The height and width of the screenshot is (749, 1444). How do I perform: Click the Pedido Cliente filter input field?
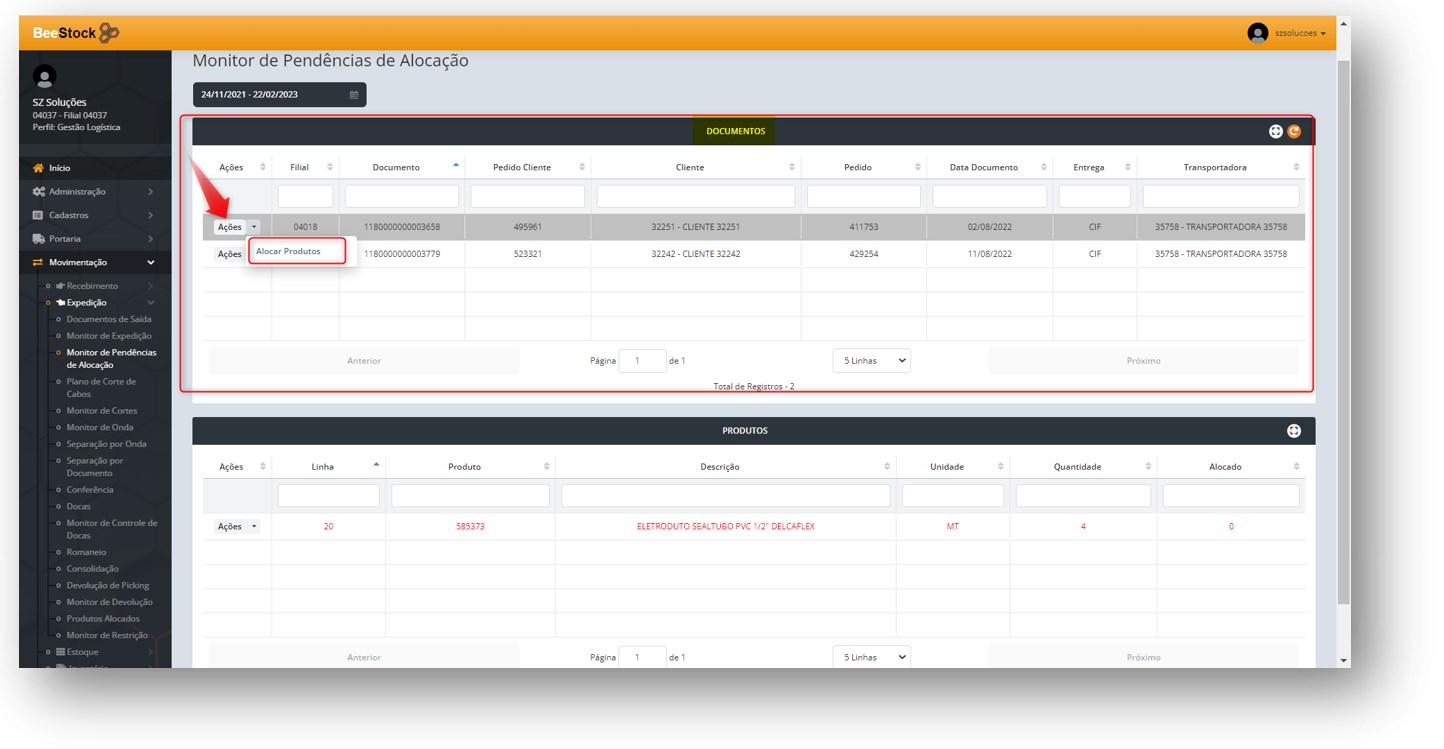click(527, 196)
